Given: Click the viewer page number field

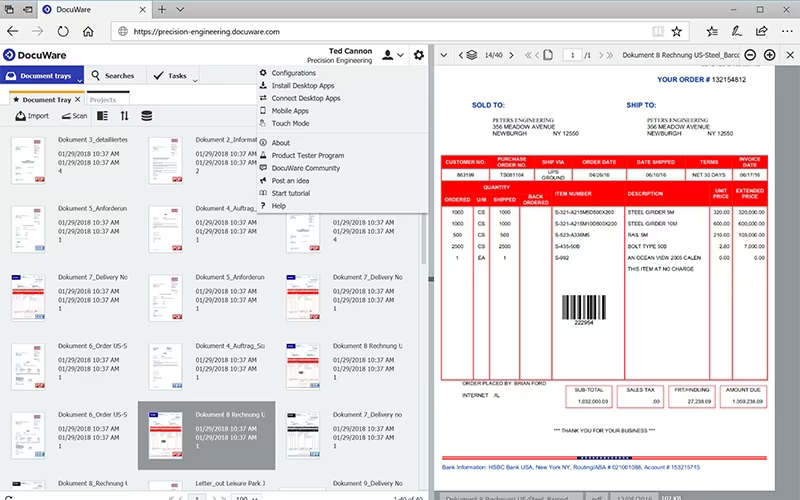Looking at the screenshot, I should (572, 55).
